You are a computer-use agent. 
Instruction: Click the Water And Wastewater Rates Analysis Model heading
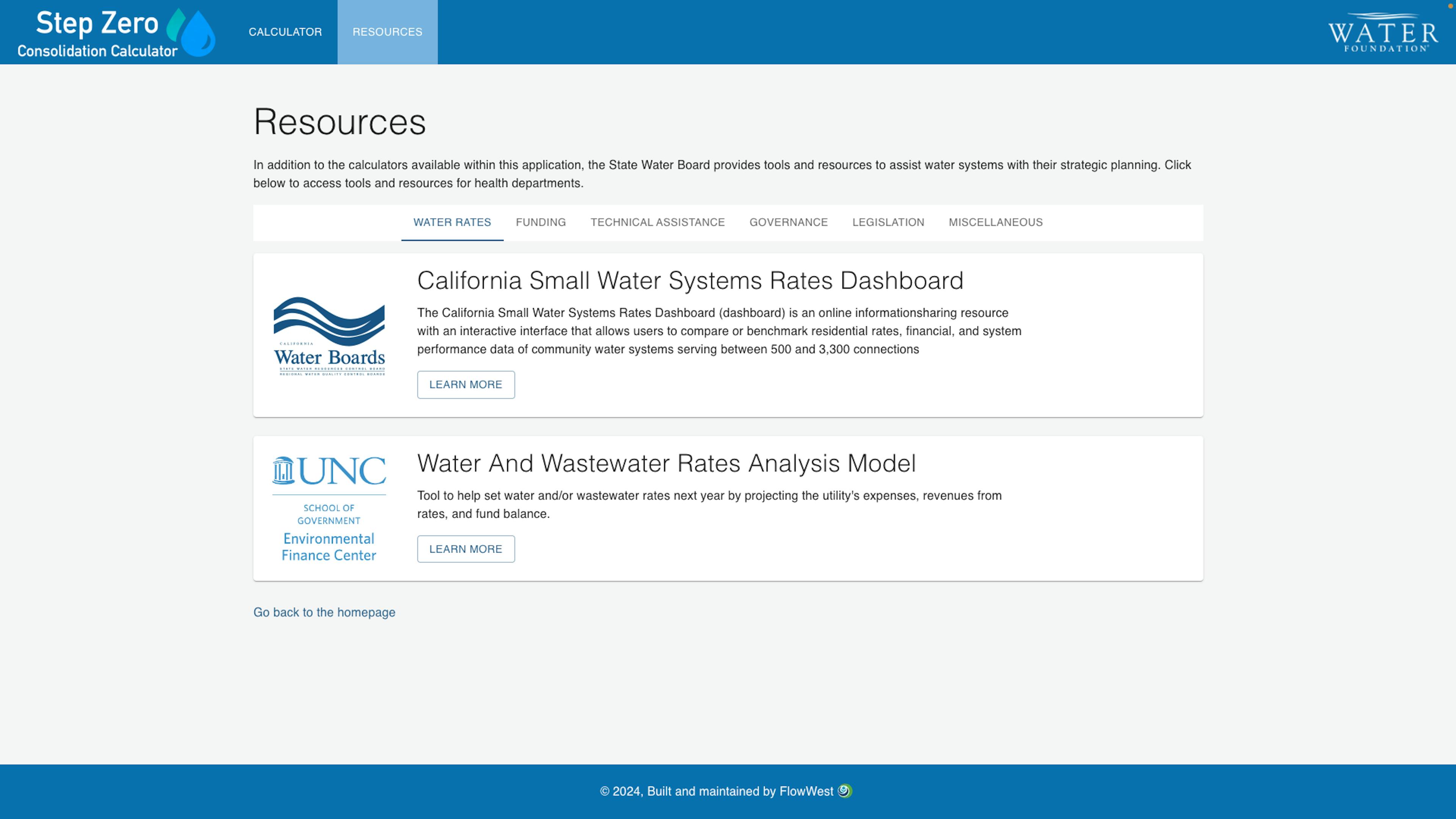pyautogui.click(x=666, y=463)
